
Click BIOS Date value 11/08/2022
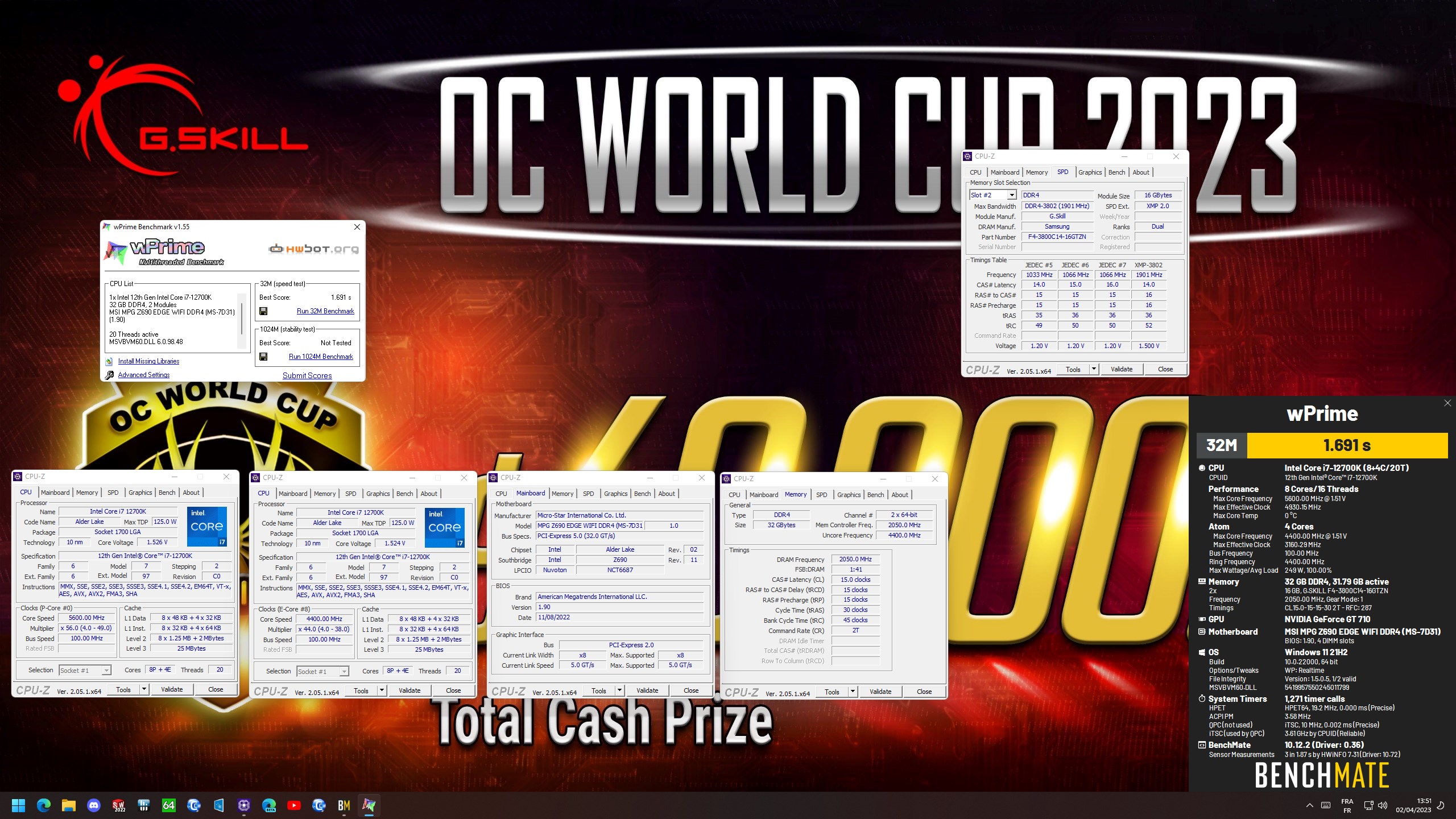pyautogui.click(x=620, y=617)
